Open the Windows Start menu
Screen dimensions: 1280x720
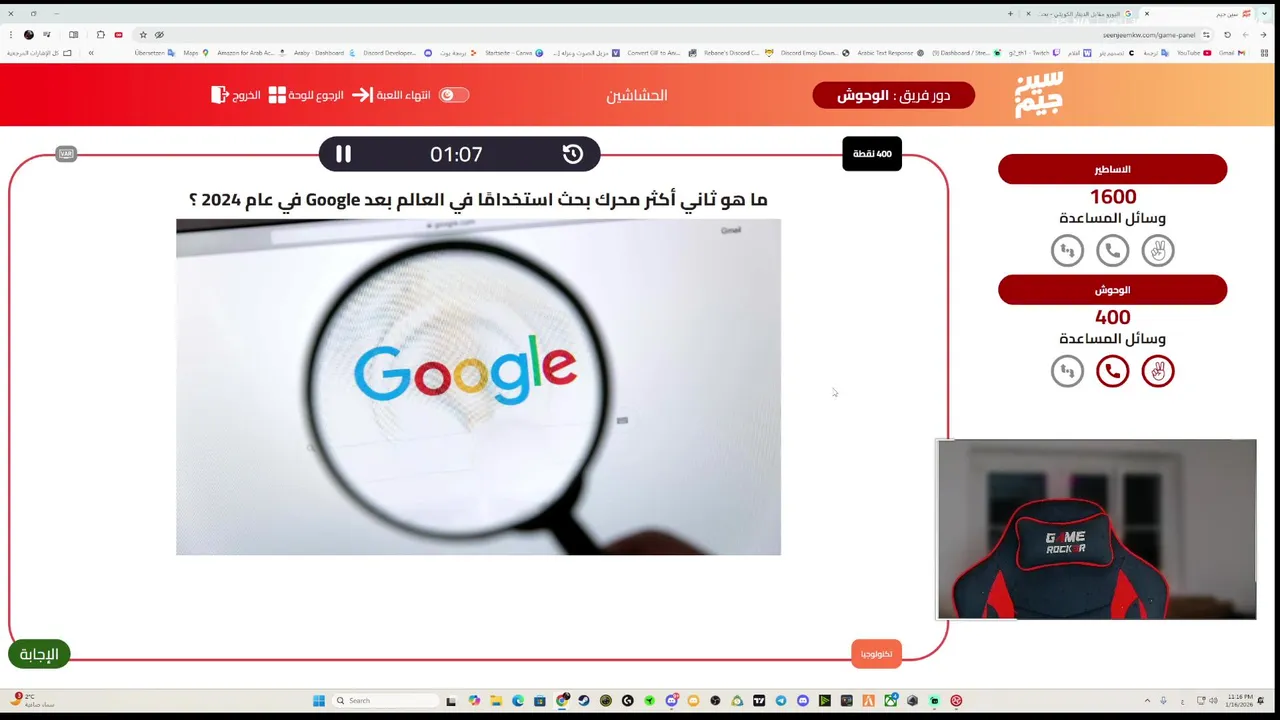click(x=319, y=700)
